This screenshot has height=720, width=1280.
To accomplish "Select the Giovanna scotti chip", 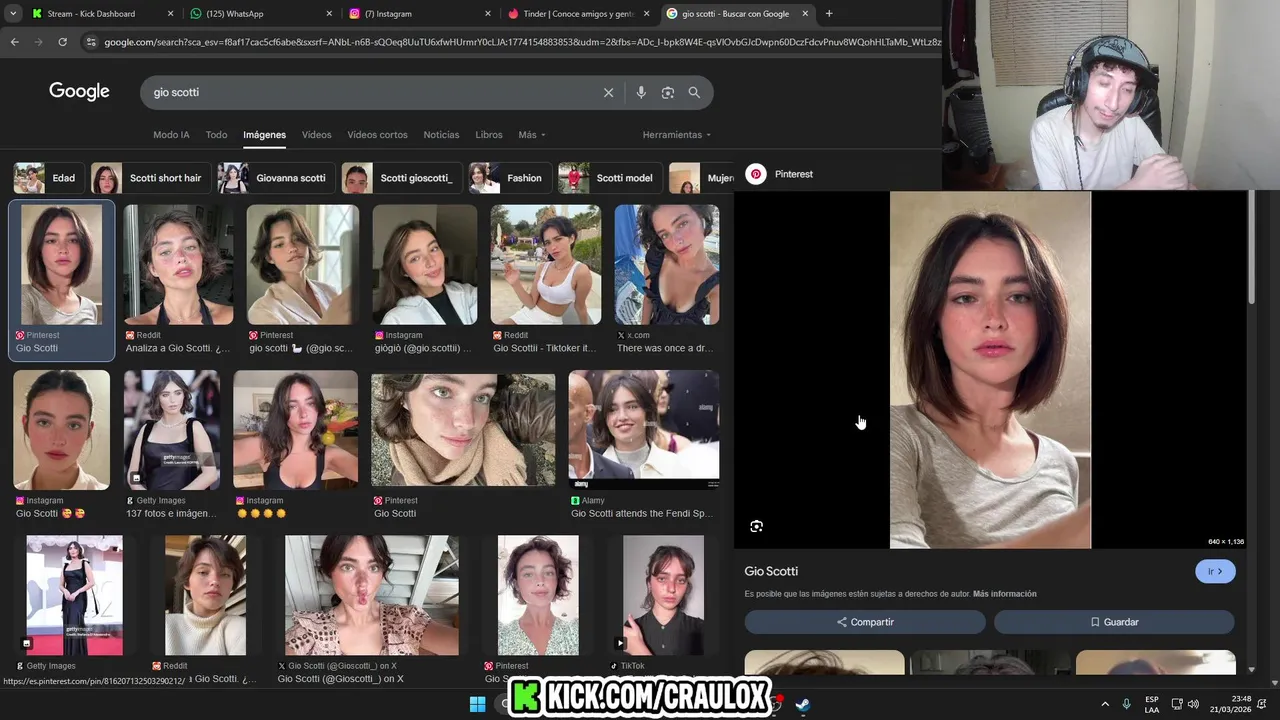I will point(276,178).
